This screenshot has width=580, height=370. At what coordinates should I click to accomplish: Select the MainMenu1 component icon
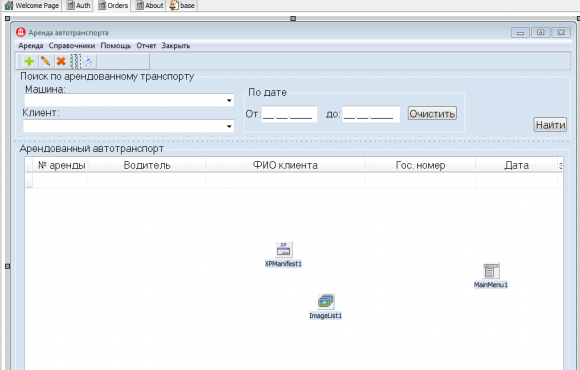click(491, 271)
